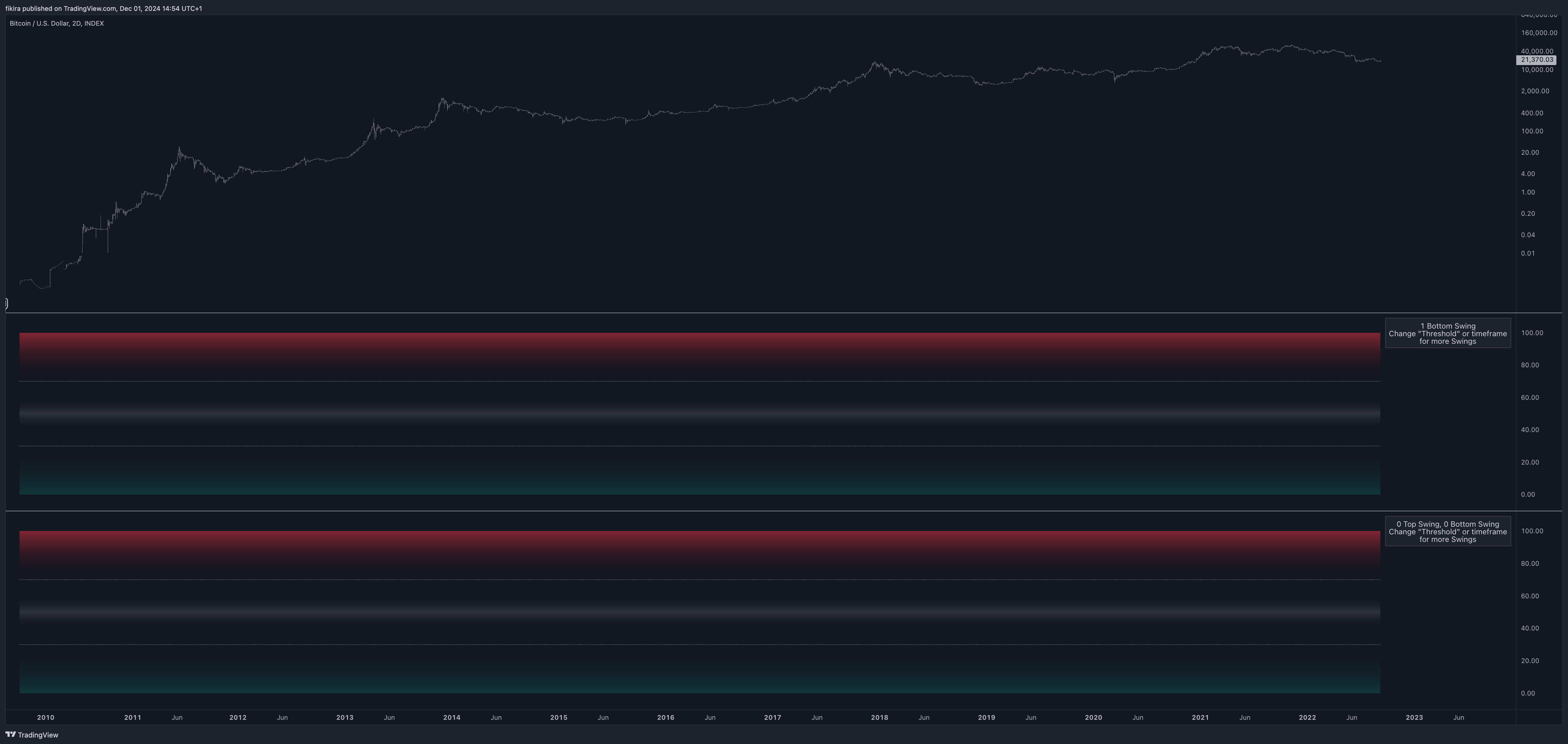
Task: Click the 2022 label on the time axis
Action: [1307, 718]
